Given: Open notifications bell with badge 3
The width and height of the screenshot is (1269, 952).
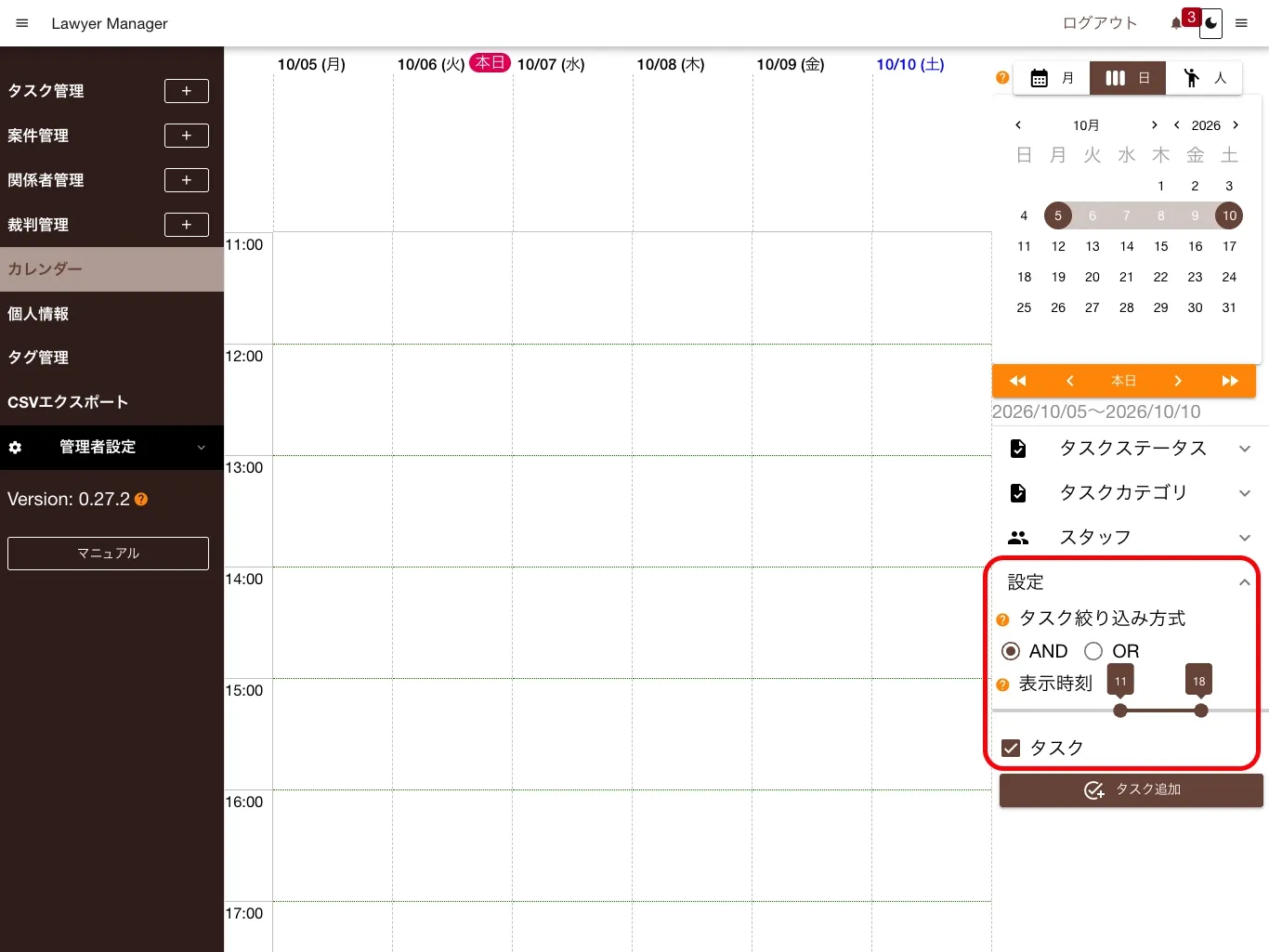Looking at the screenshot, I should click(1177, 23).
